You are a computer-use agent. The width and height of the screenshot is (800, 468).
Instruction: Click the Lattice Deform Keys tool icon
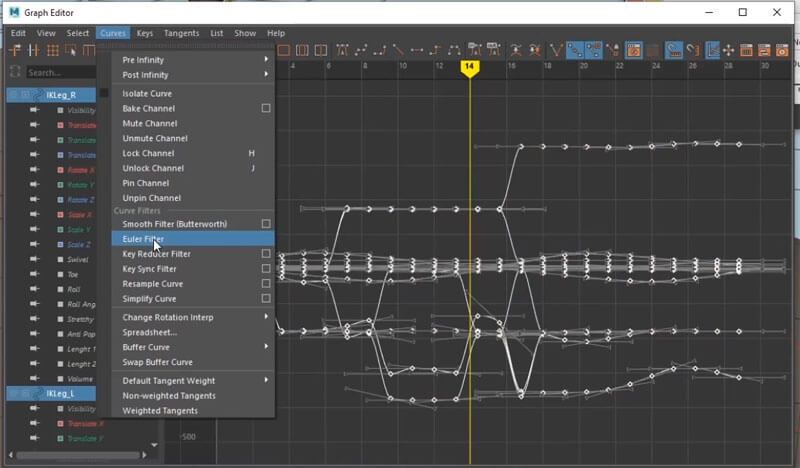[x=52, y=49]
